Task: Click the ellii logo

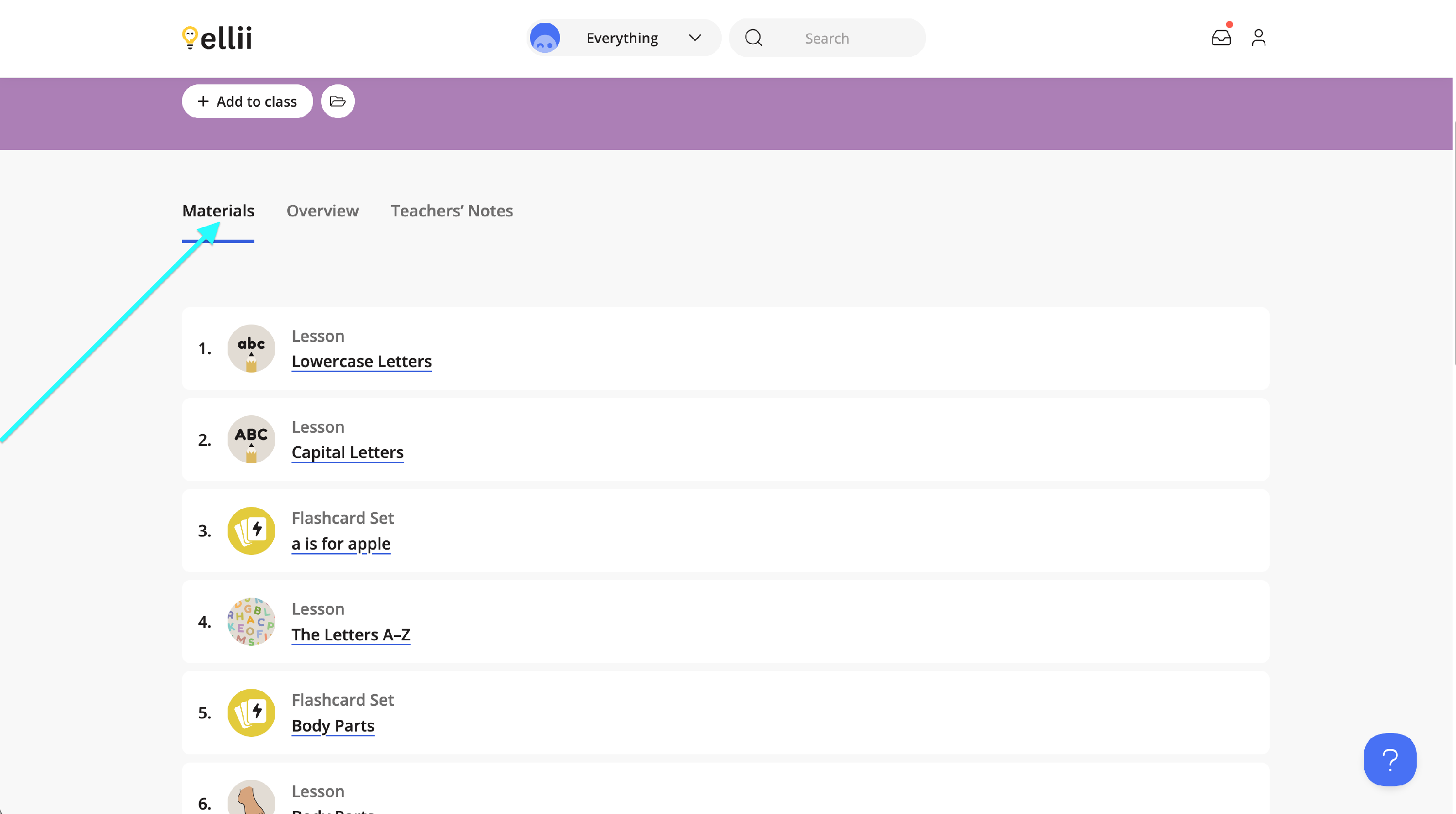Action: pyautogui.click(x=217, y=38)
